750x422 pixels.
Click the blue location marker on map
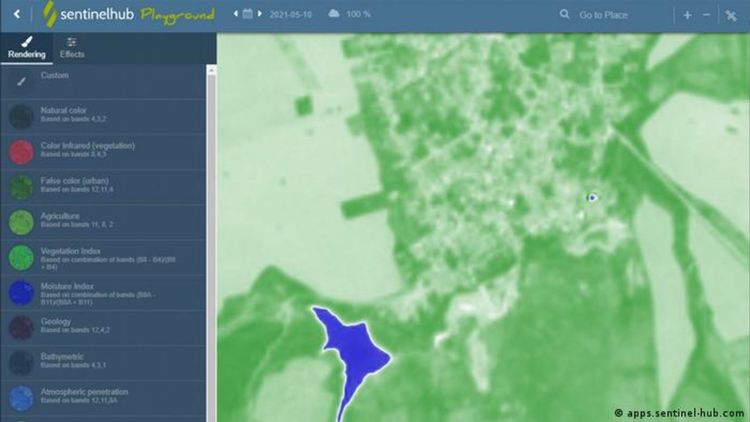[x=592, y=198]
